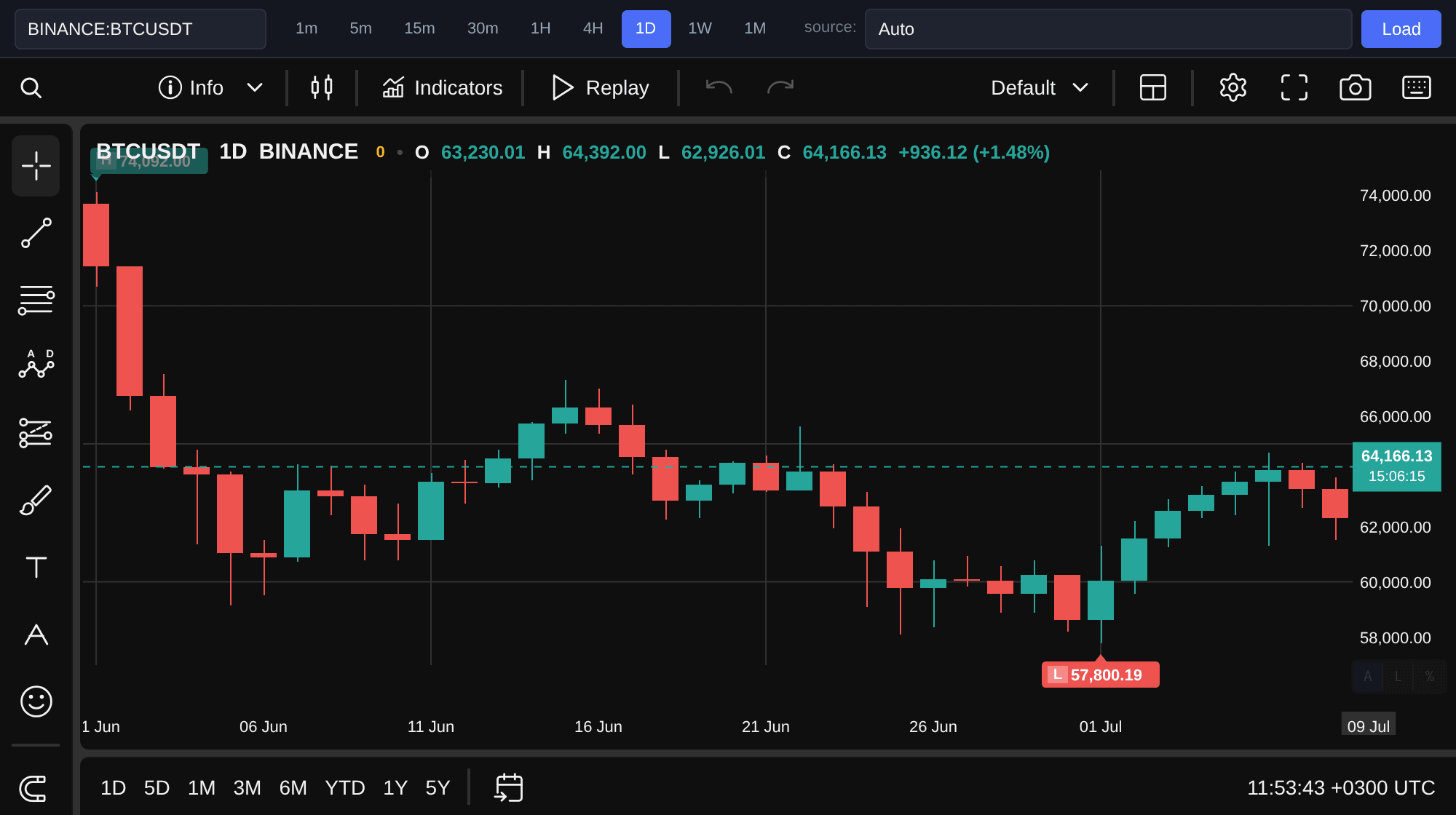Switch to 1M timeframe in top bar
The height and width of the screenshot is (815, 1456).
755,28
